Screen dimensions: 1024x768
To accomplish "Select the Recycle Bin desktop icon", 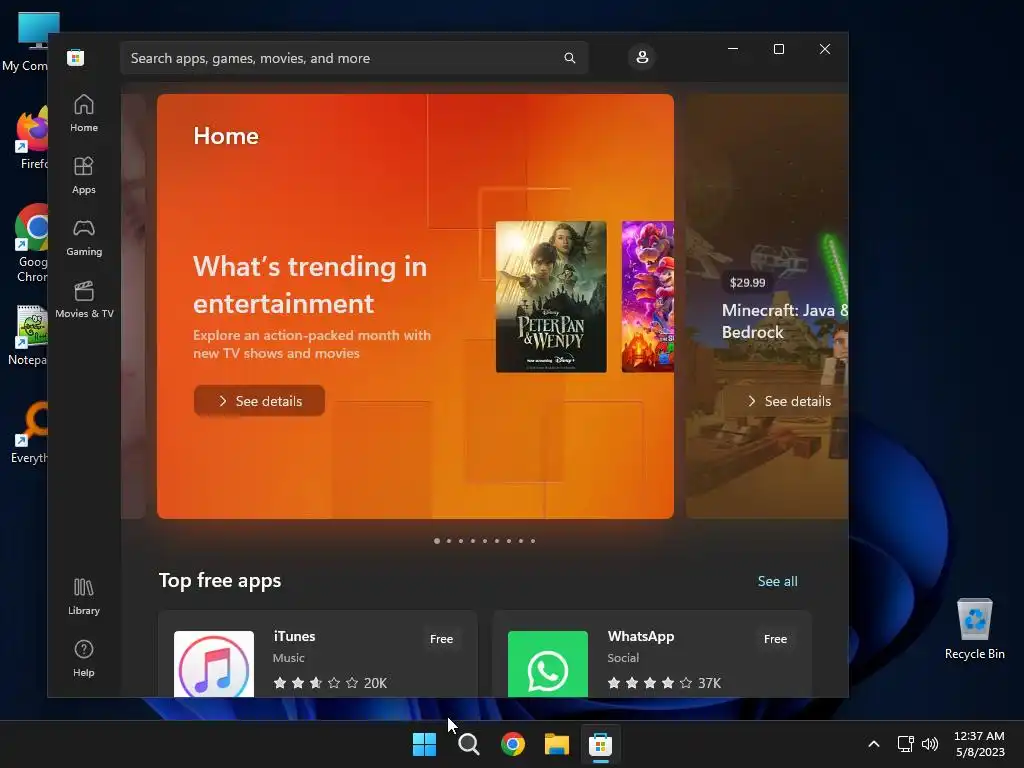I will 974,629.
